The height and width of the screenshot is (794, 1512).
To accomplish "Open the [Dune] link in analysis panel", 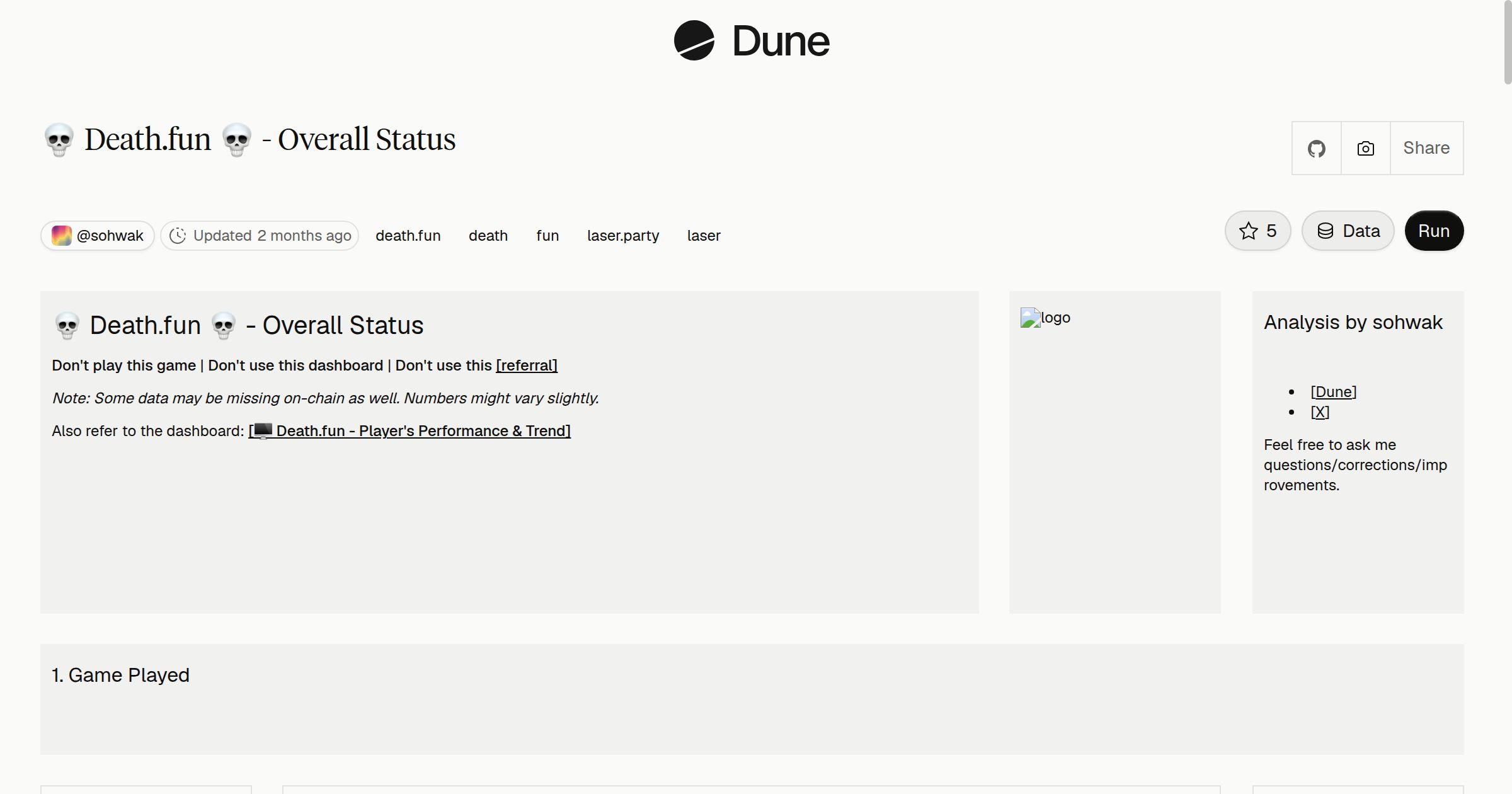I will [x=1334, y=392].
